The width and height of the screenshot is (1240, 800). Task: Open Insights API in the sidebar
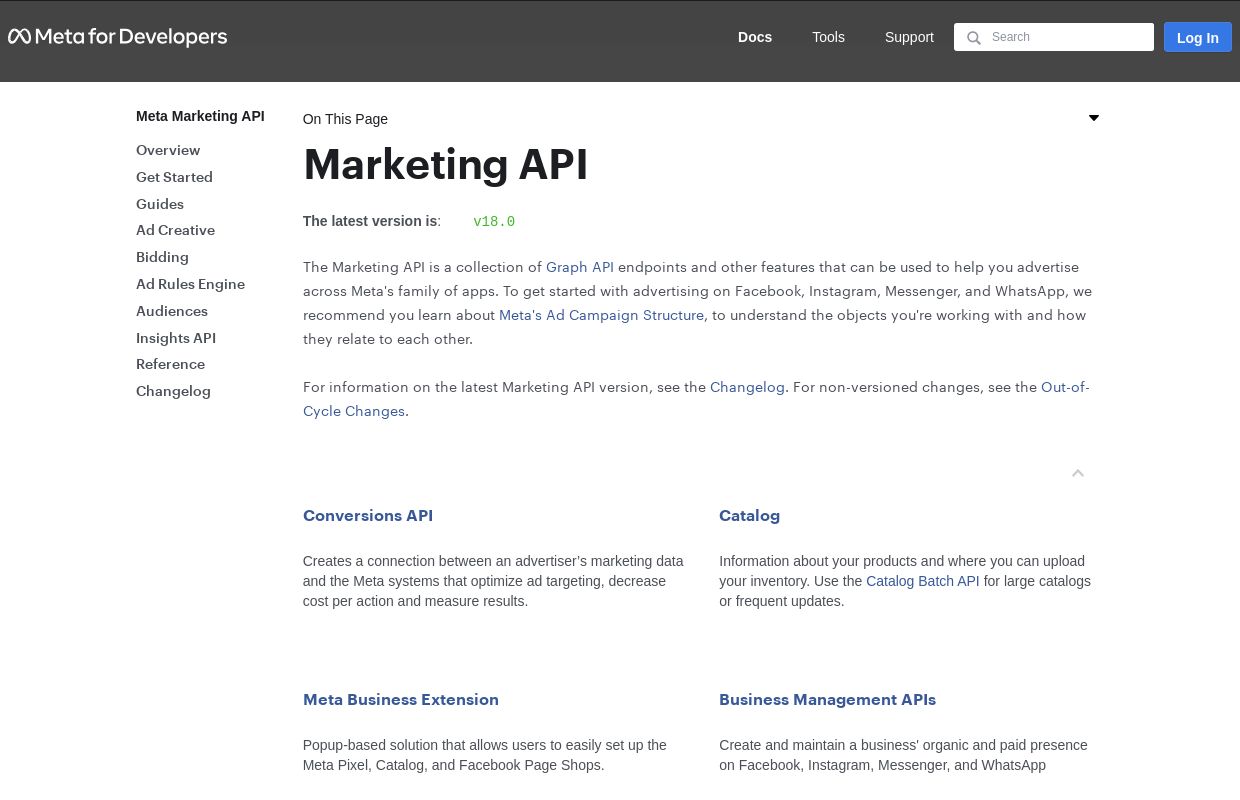click(x=176, y=338)
